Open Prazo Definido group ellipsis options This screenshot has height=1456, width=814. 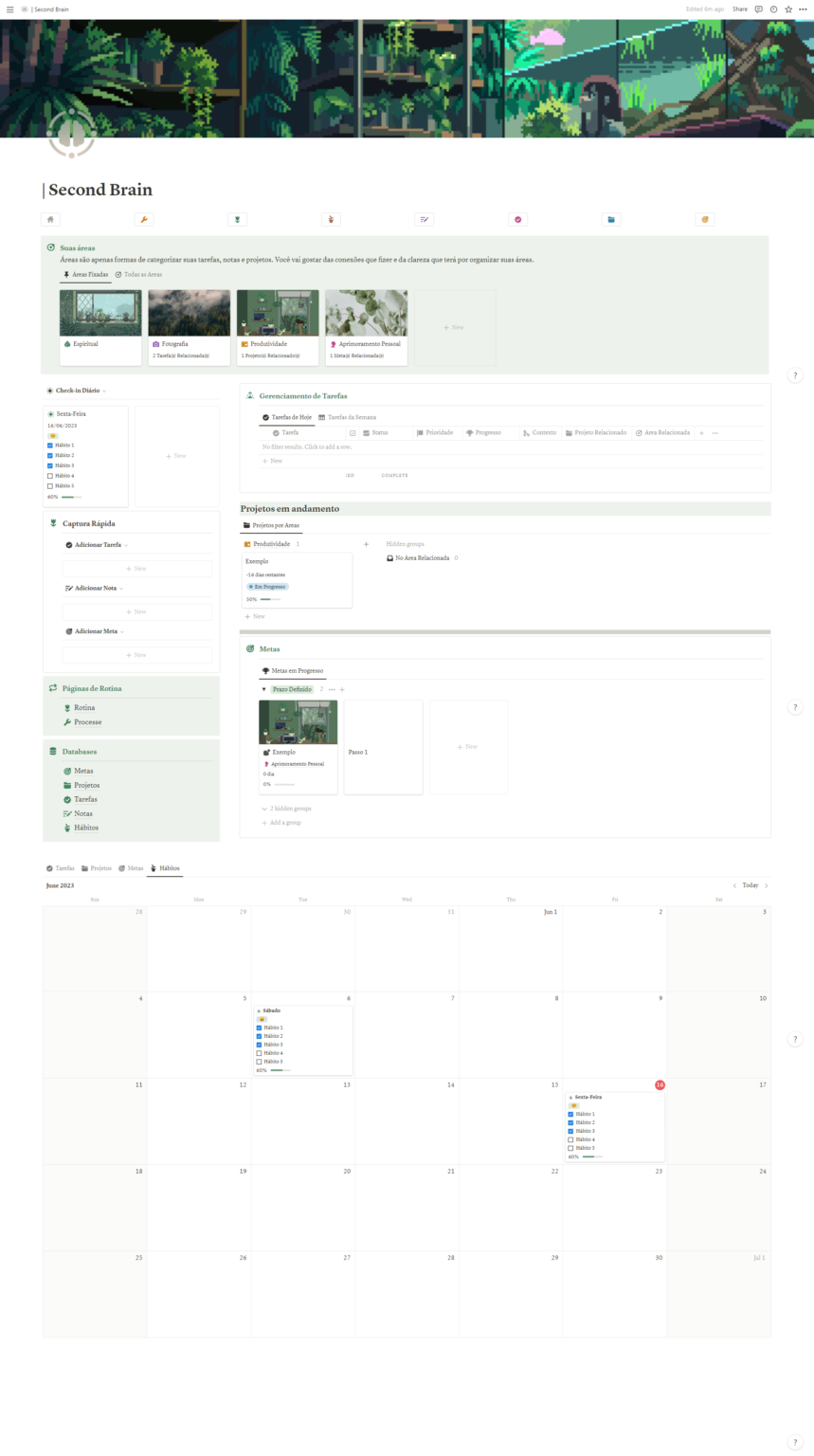(x=332, y=689)
